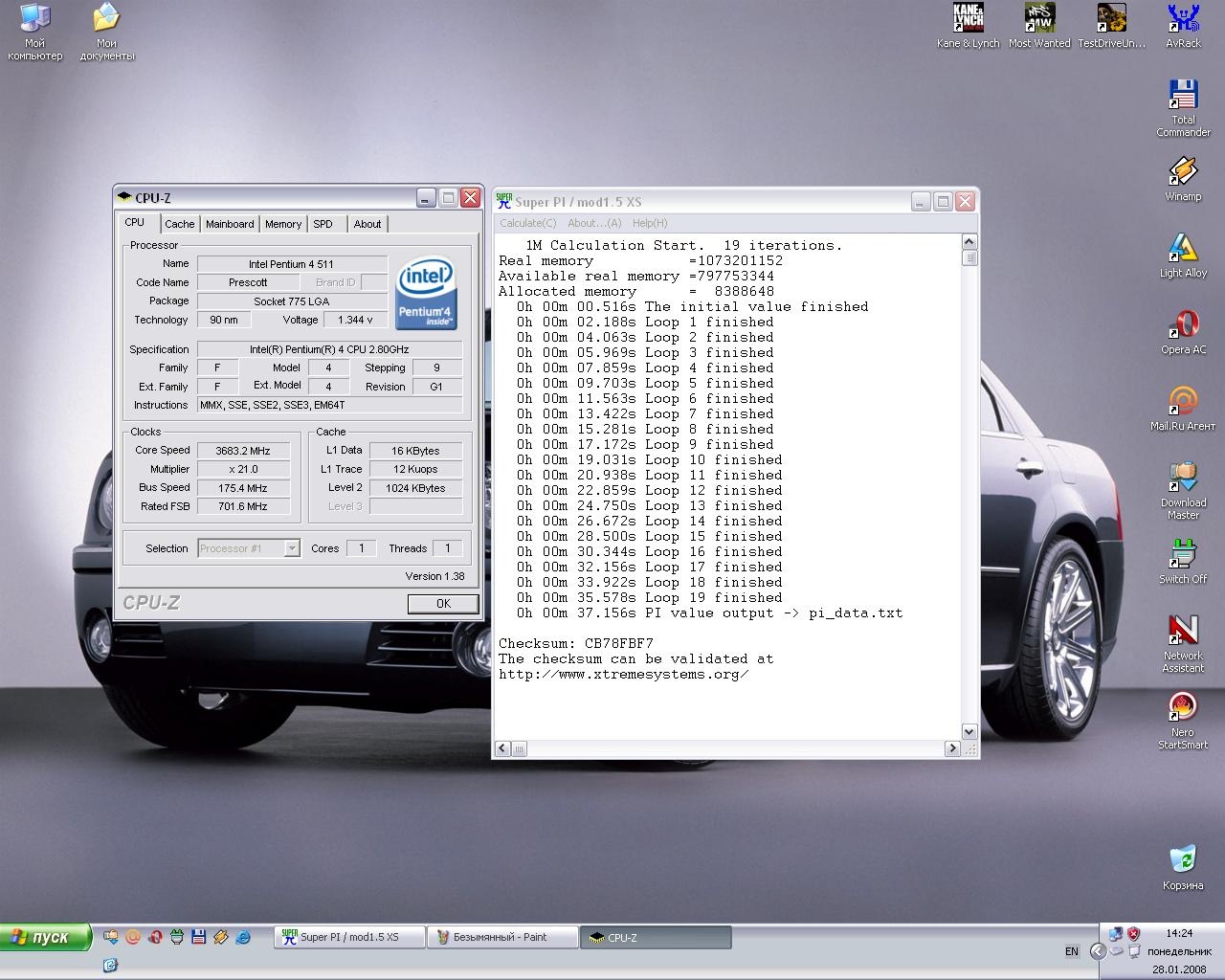
Task: Click Internet Explorer quick launch icon
Action: (243, 937)
